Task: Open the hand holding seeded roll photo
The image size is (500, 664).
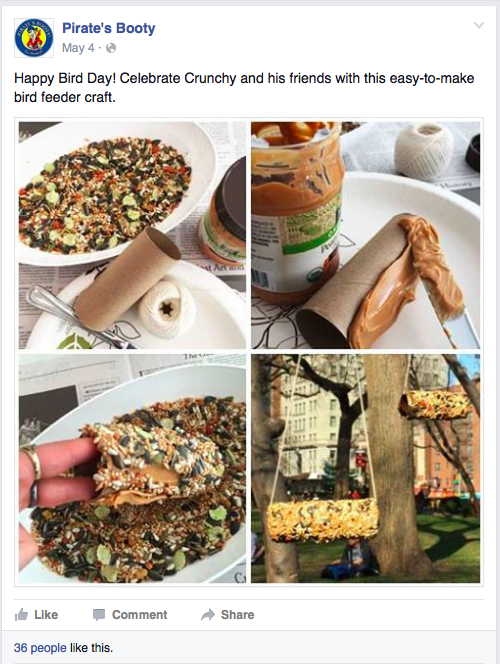Action: [132, 469]
